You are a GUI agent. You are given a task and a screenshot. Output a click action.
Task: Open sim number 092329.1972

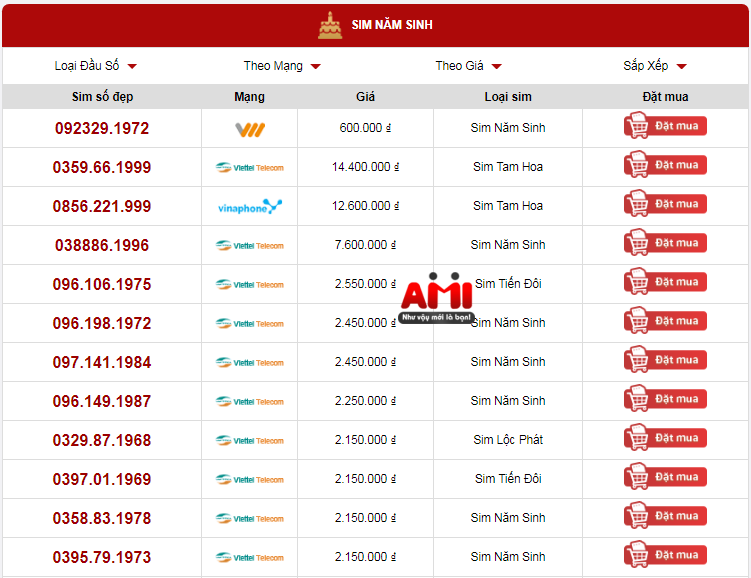[102, 128]
